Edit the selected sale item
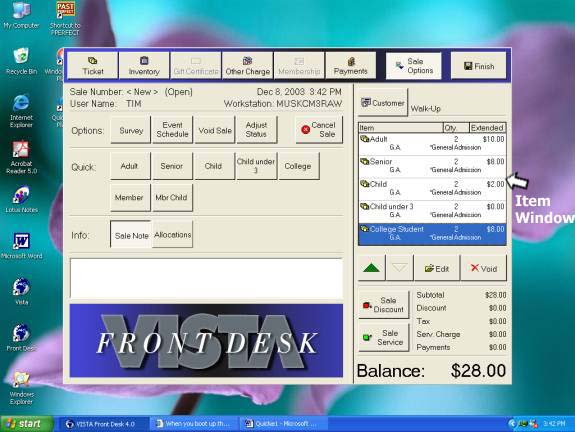This screenshot has width=575, height=432. point(437,268)
